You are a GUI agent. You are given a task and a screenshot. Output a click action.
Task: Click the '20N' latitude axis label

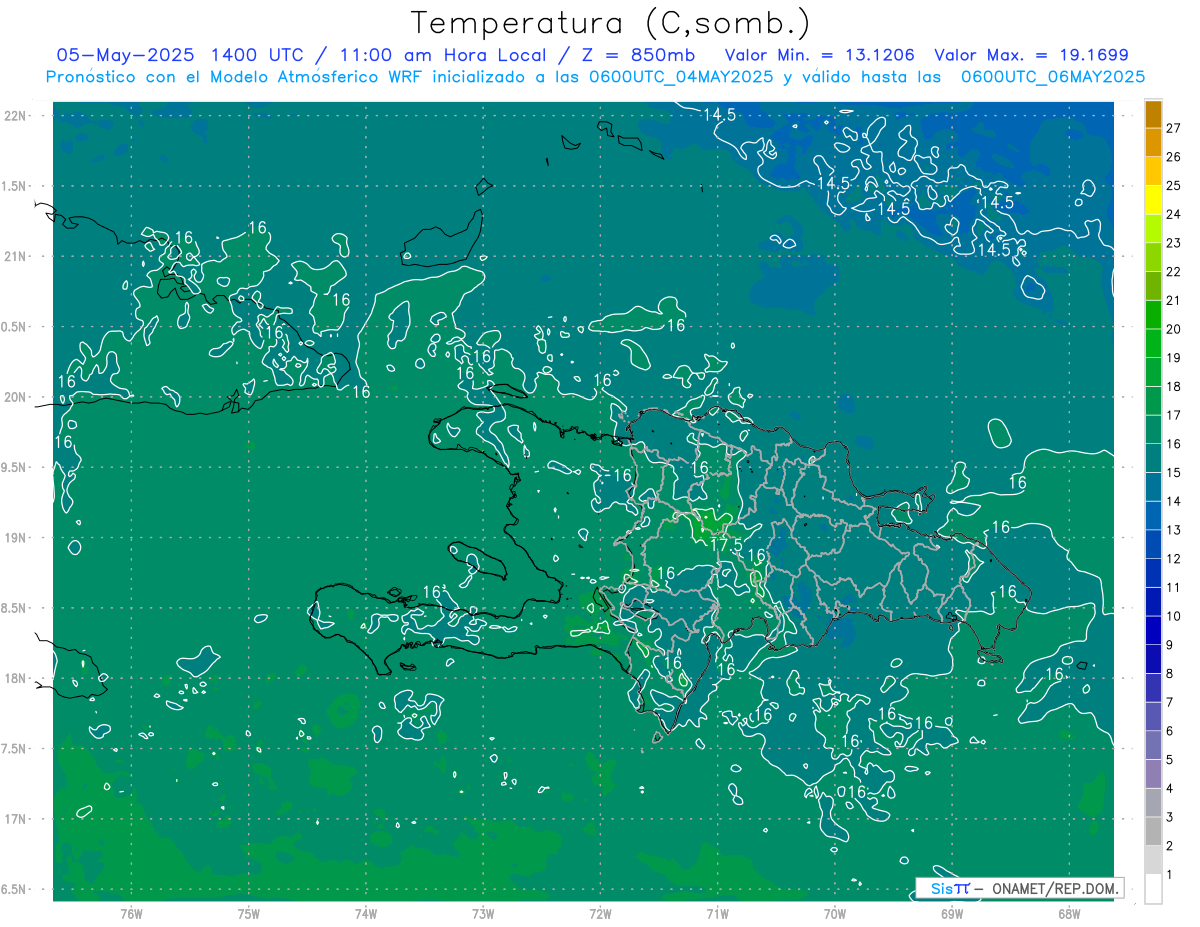(x=15, y=397)
